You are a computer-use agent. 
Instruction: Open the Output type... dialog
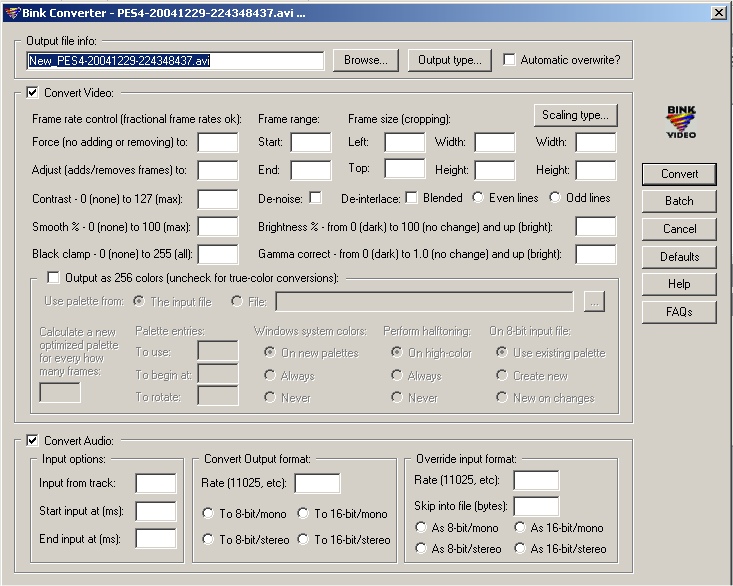pos(449,60)
